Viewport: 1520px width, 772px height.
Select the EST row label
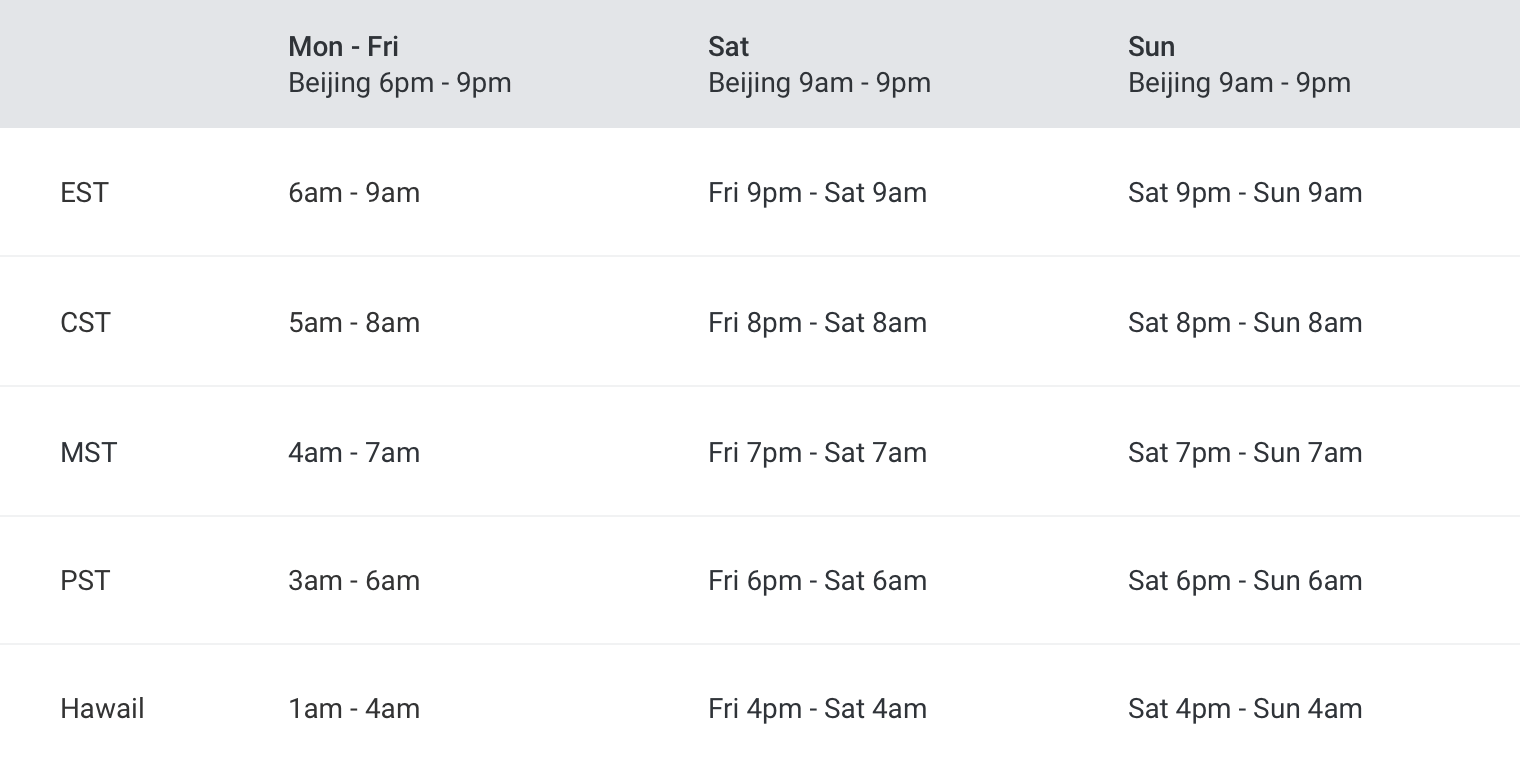(84, 192)
